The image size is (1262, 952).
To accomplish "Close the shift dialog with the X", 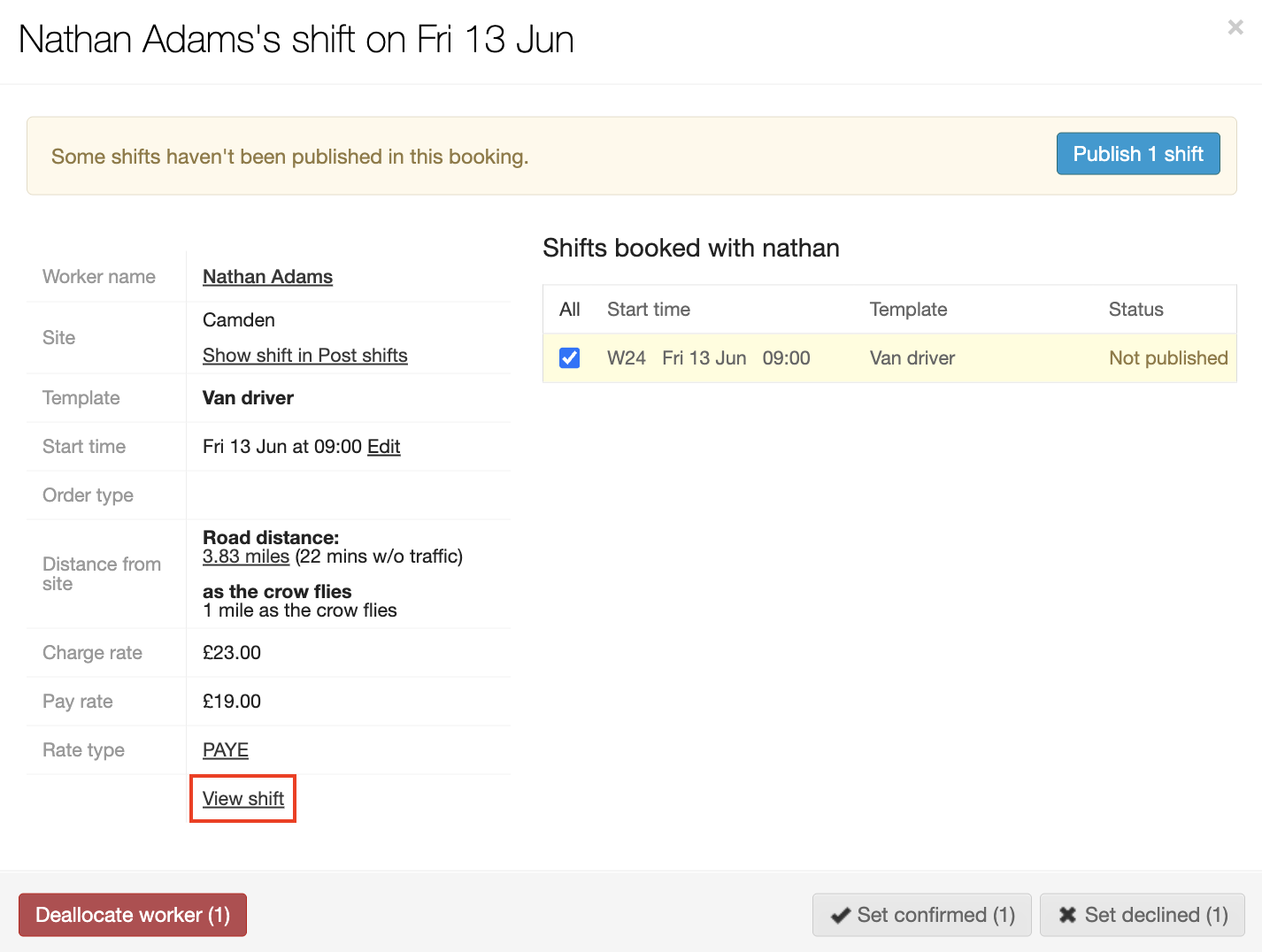I will pyautogui.click(x=1235, y=27).
